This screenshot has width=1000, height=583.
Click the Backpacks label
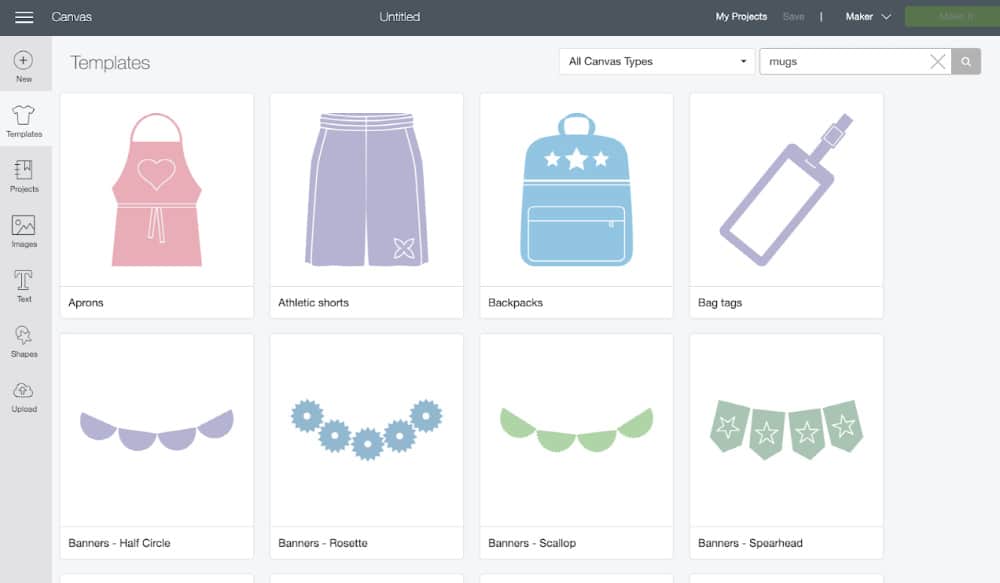coord(515,303)
